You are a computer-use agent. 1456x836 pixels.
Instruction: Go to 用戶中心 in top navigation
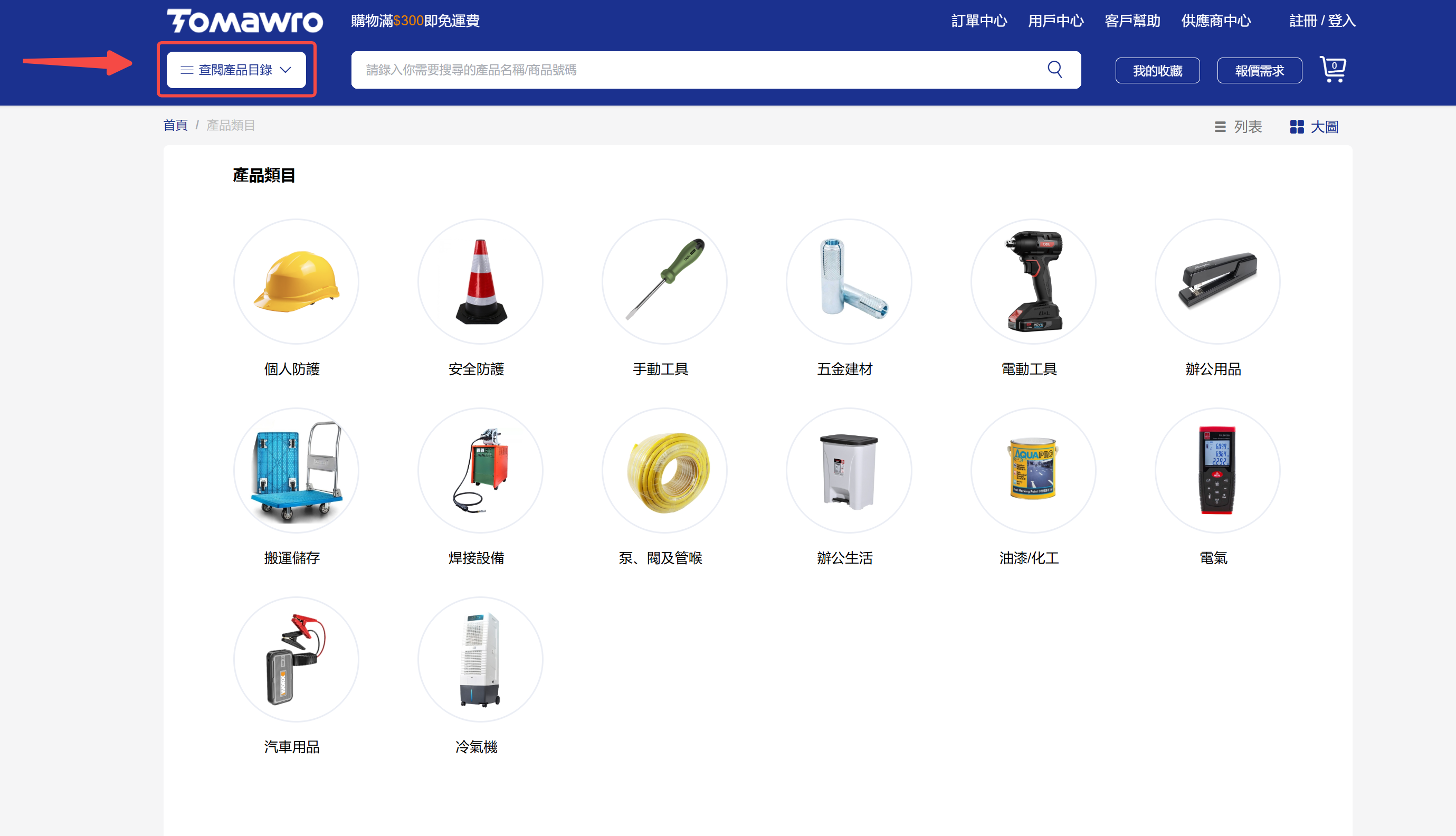[x=1055, y=21]
